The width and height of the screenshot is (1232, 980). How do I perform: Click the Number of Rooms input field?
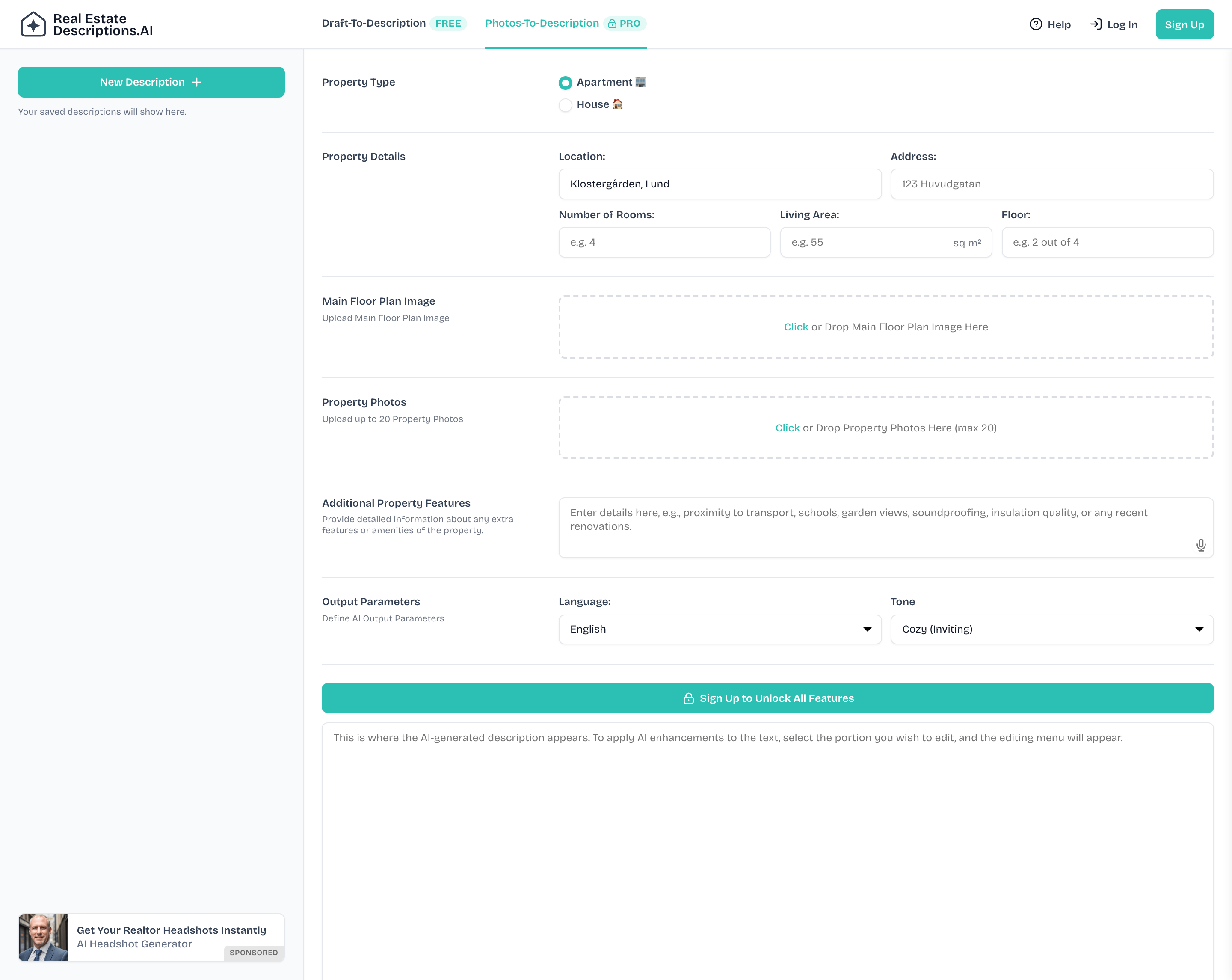[664, 242]
